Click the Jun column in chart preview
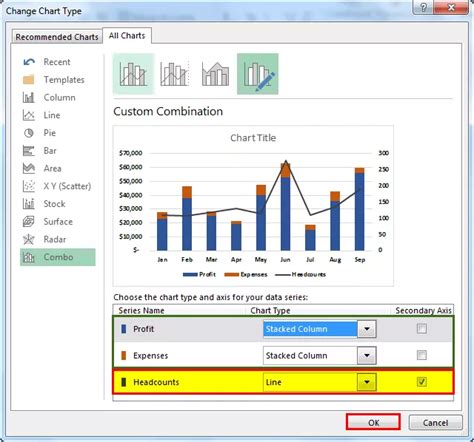Image resolution: width=474 pixels, height=442 pixels. pos(285,207)
